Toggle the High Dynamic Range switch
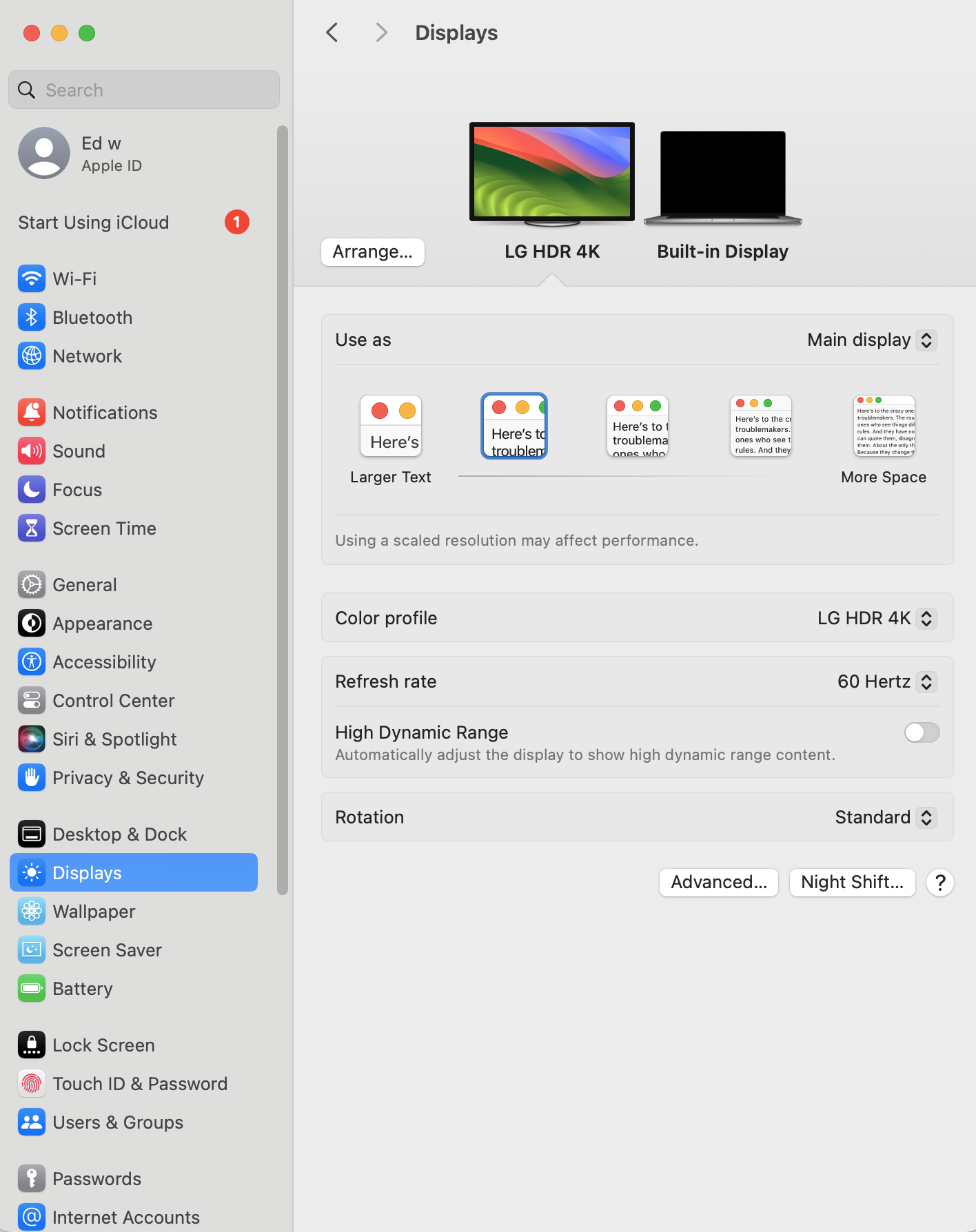The width and height of the screenshot is (976, 1232). tap(922, 732)
